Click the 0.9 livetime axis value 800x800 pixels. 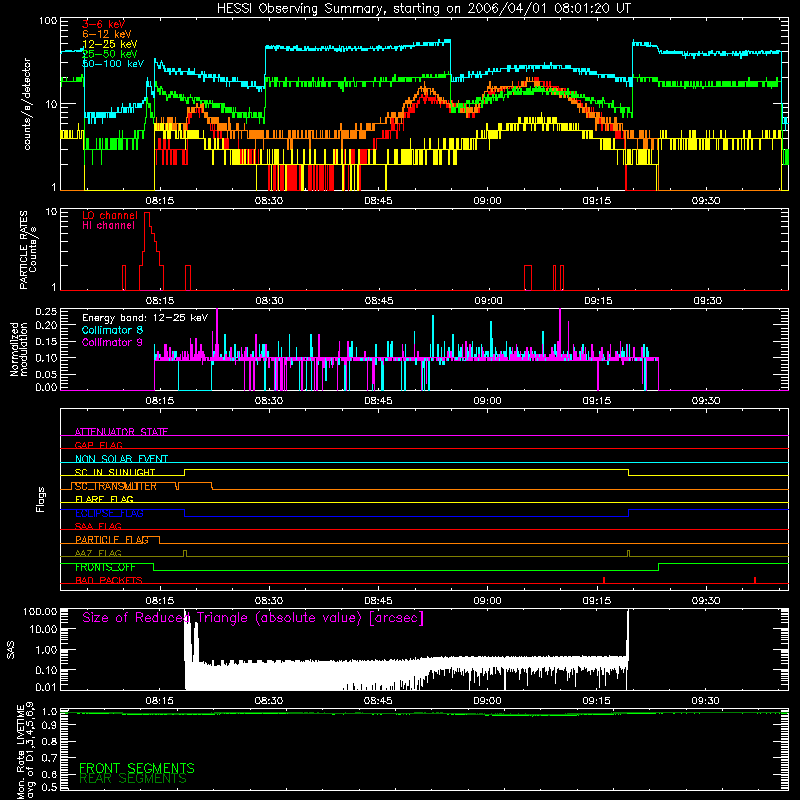tap(50, 727)
